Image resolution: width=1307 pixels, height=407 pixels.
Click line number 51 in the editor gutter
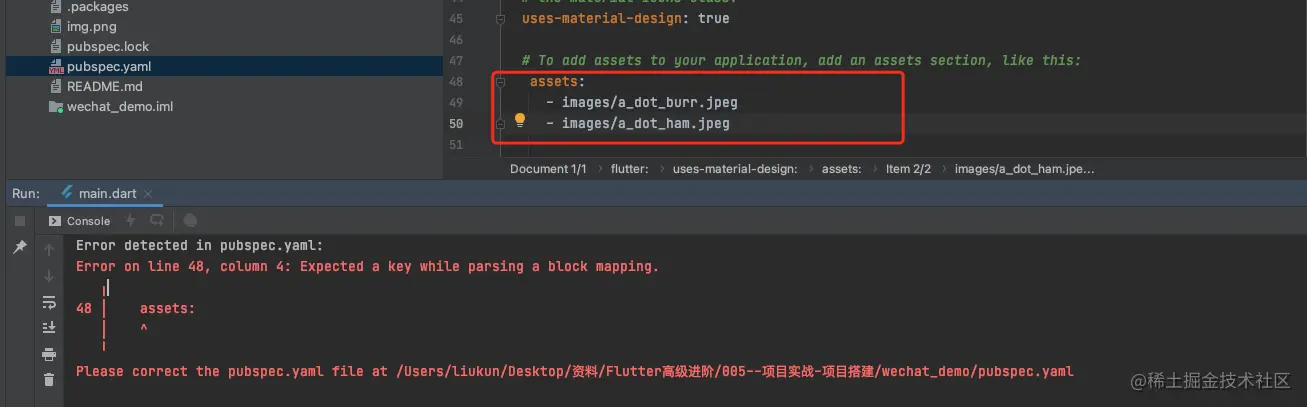[456, 145]
